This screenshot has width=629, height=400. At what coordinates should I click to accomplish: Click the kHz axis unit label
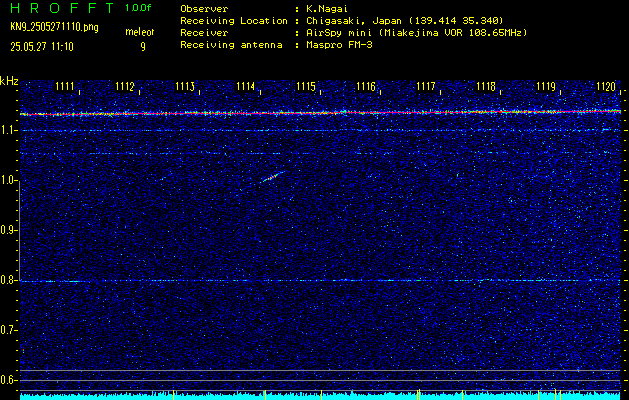(9, 81)
